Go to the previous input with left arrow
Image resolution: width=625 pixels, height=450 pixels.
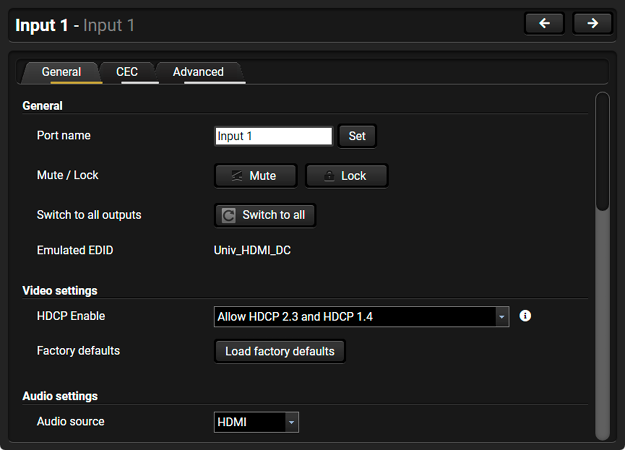tap(544, 23)
